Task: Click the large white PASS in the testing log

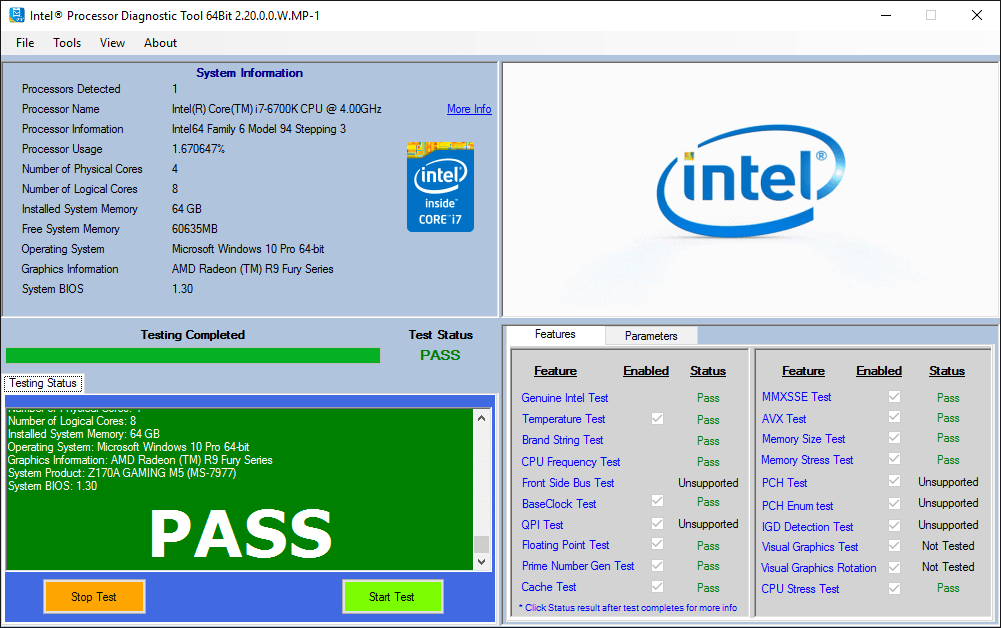Action: point(241,535)
